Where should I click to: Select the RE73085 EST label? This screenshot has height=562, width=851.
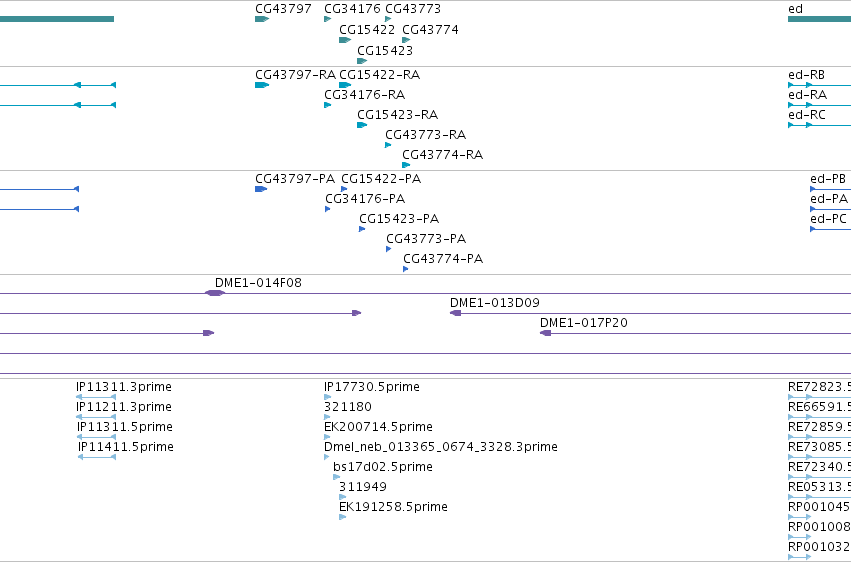point(820,447)
